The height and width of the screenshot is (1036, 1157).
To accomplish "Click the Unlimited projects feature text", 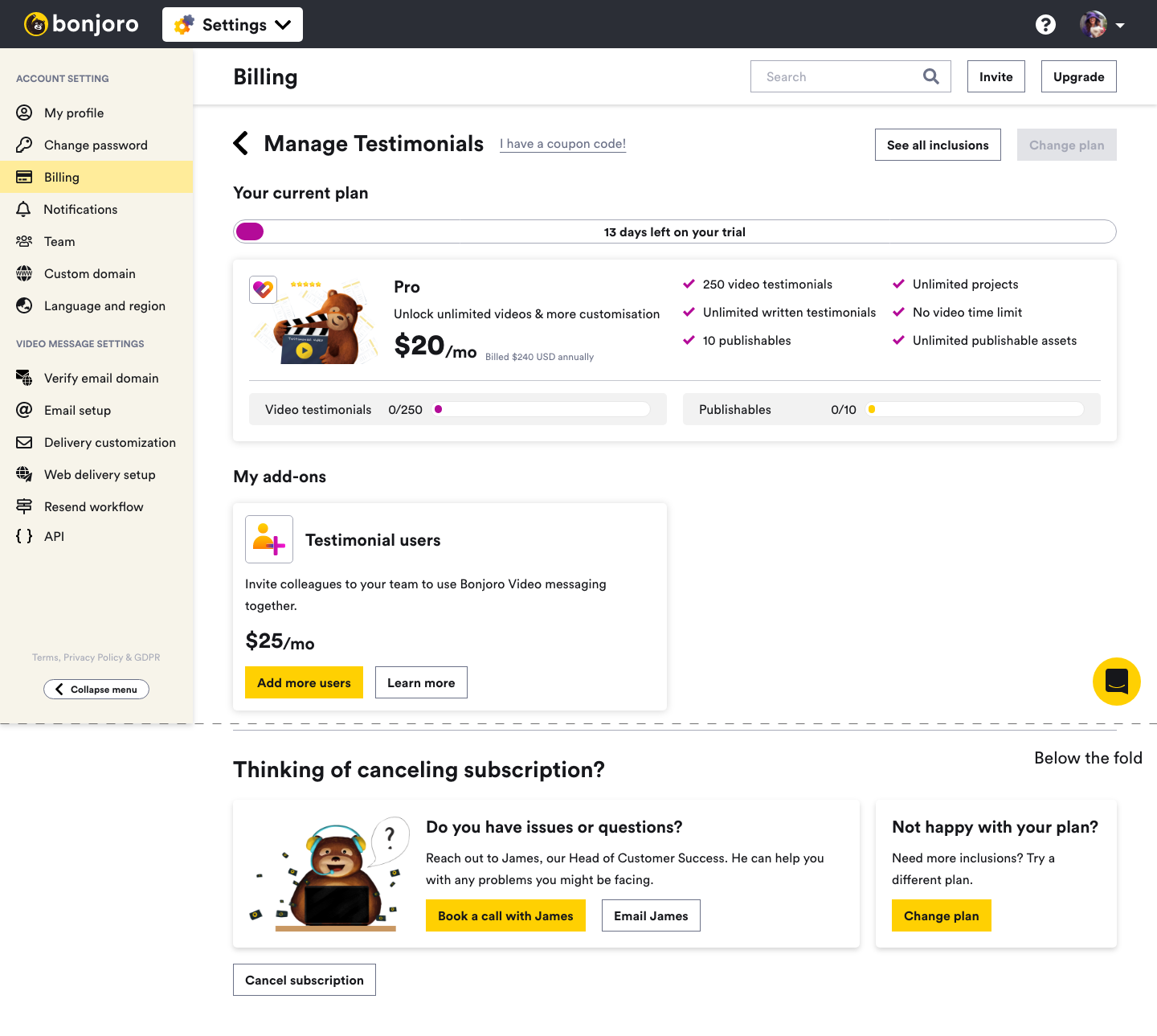I will [966, 284].
